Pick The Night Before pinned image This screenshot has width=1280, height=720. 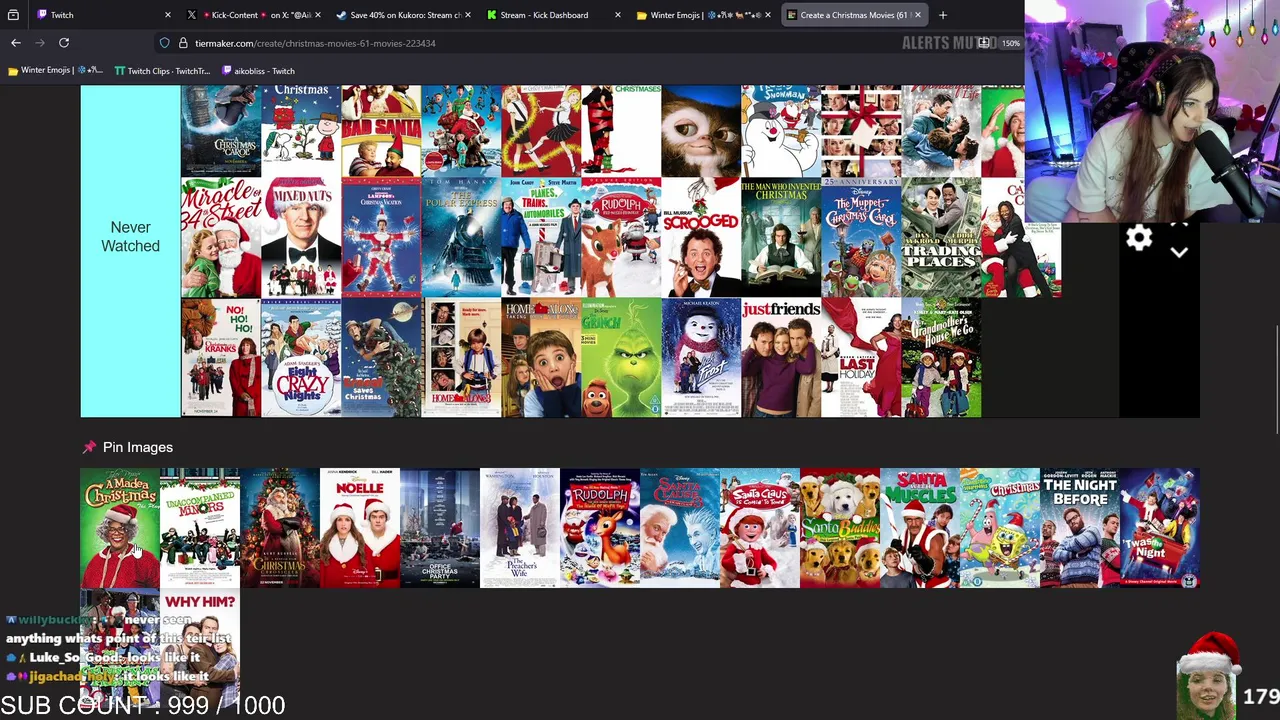coord(1080,528)
